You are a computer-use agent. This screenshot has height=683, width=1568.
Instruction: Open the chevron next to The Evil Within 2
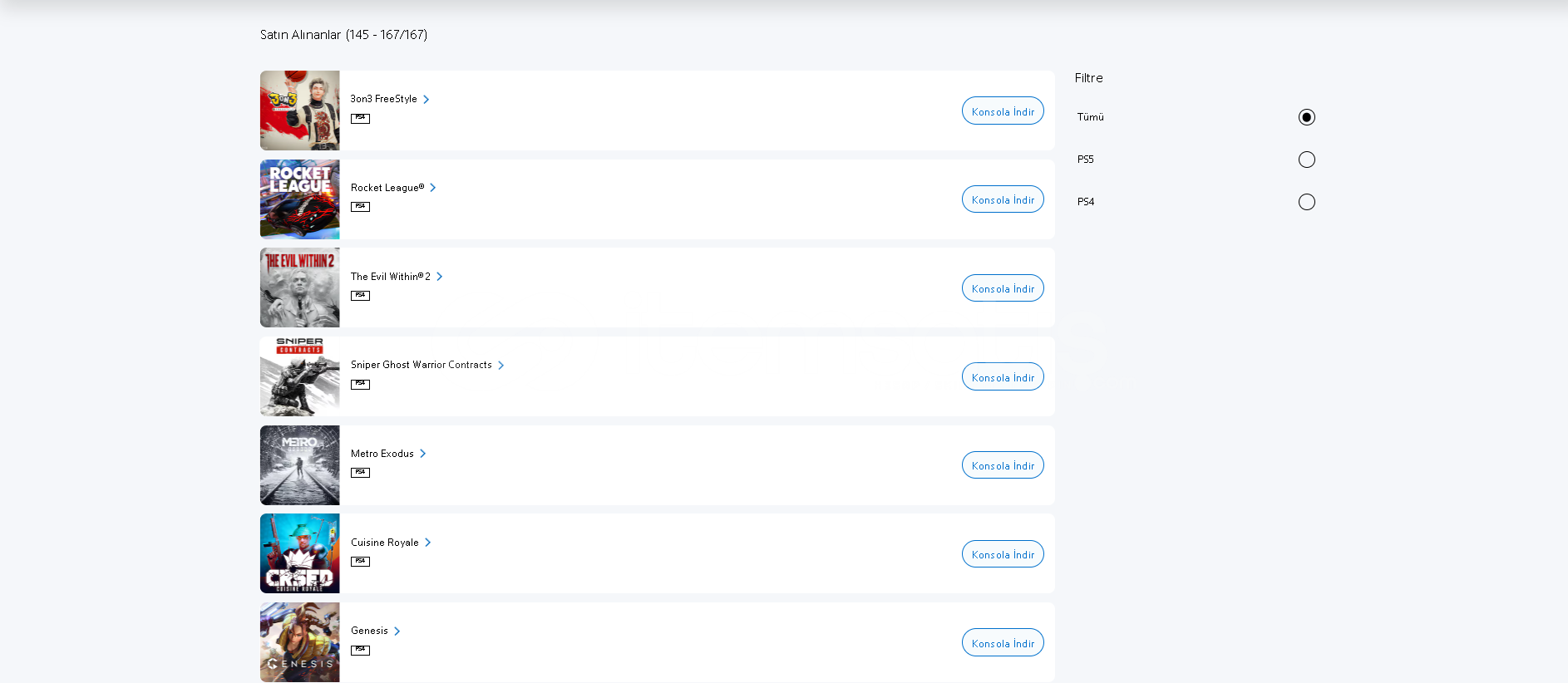[x=440, y=277]
